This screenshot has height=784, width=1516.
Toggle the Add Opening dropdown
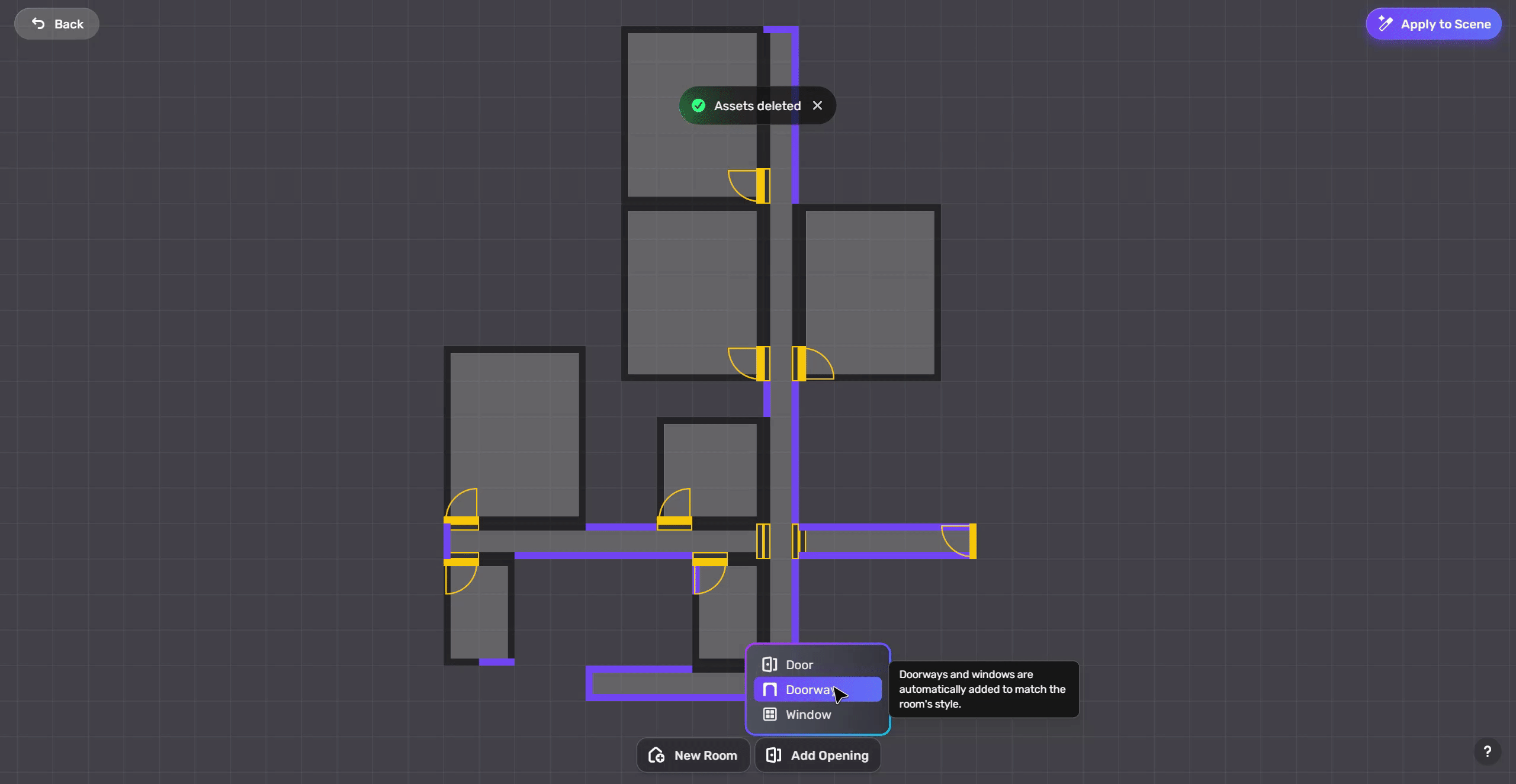817,756
